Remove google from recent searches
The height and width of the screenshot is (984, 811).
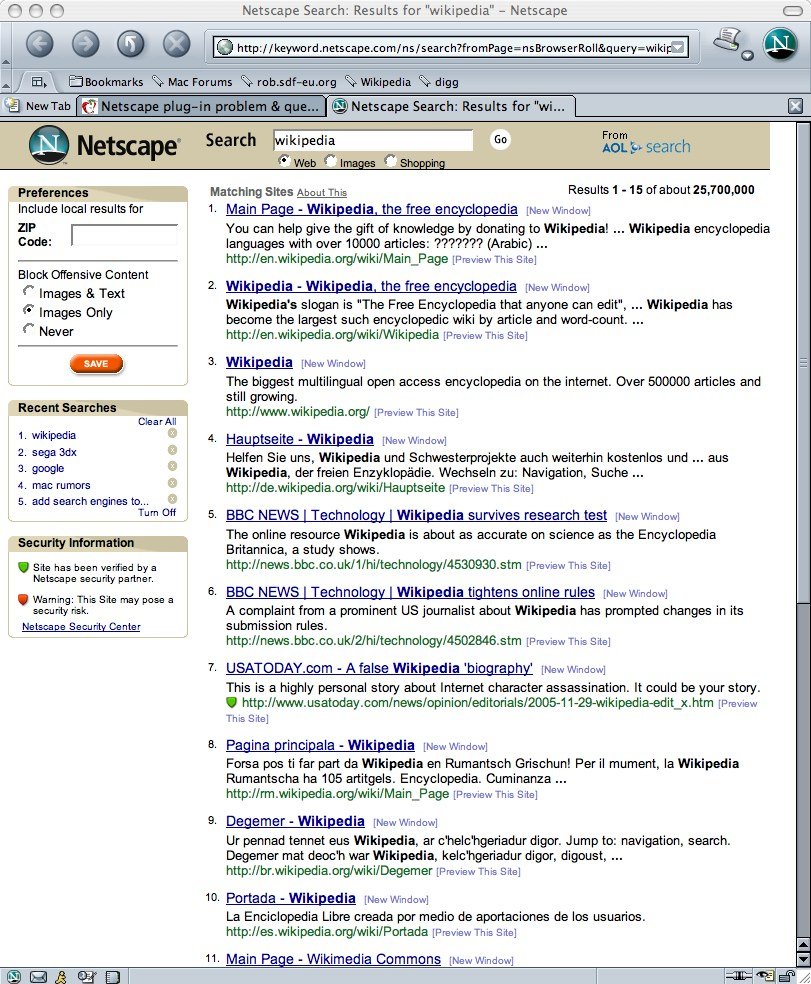pos(172,466)
